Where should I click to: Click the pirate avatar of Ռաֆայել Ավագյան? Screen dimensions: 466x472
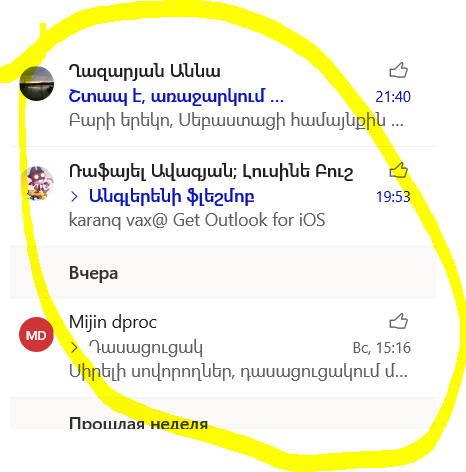tap(37, 184)
